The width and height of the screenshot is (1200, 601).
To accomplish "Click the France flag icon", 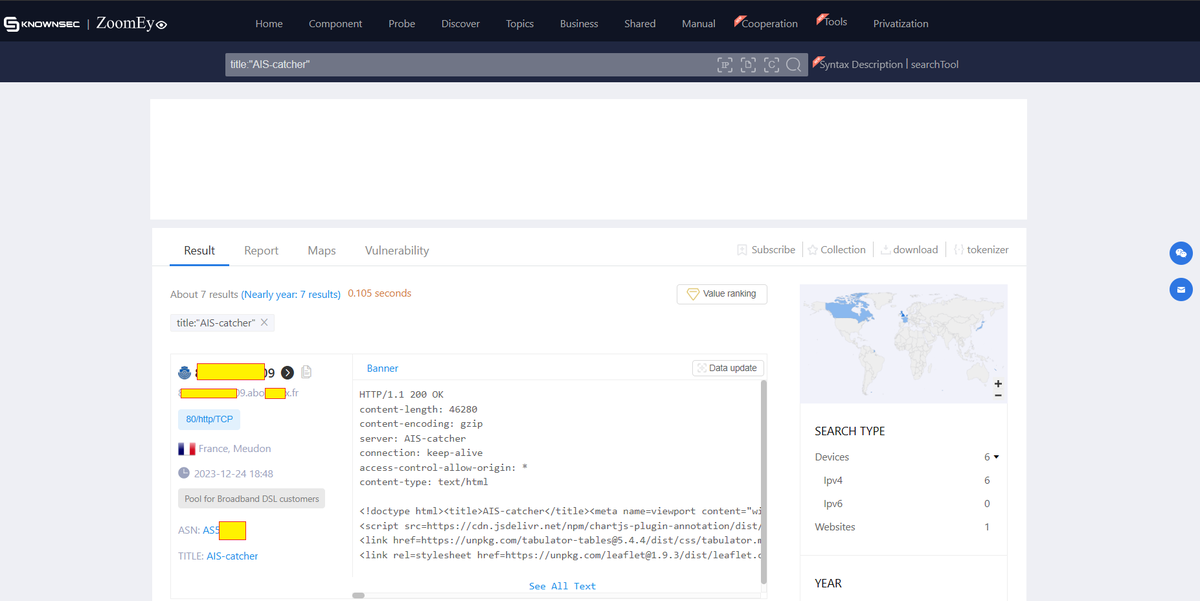I will [x=186, y=449].
